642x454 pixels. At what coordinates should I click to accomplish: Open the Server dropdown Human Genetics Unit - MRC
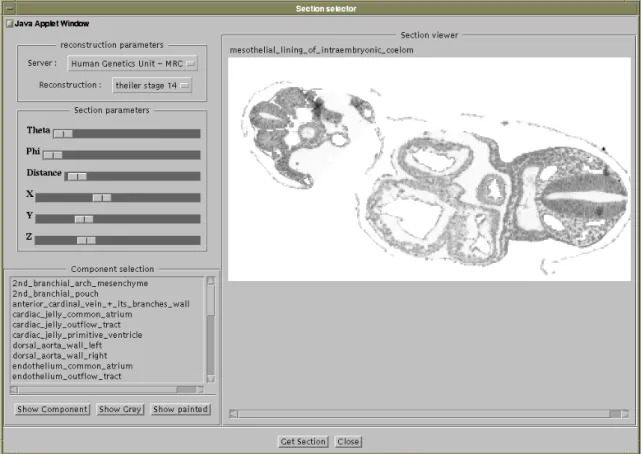coord(132,63)
